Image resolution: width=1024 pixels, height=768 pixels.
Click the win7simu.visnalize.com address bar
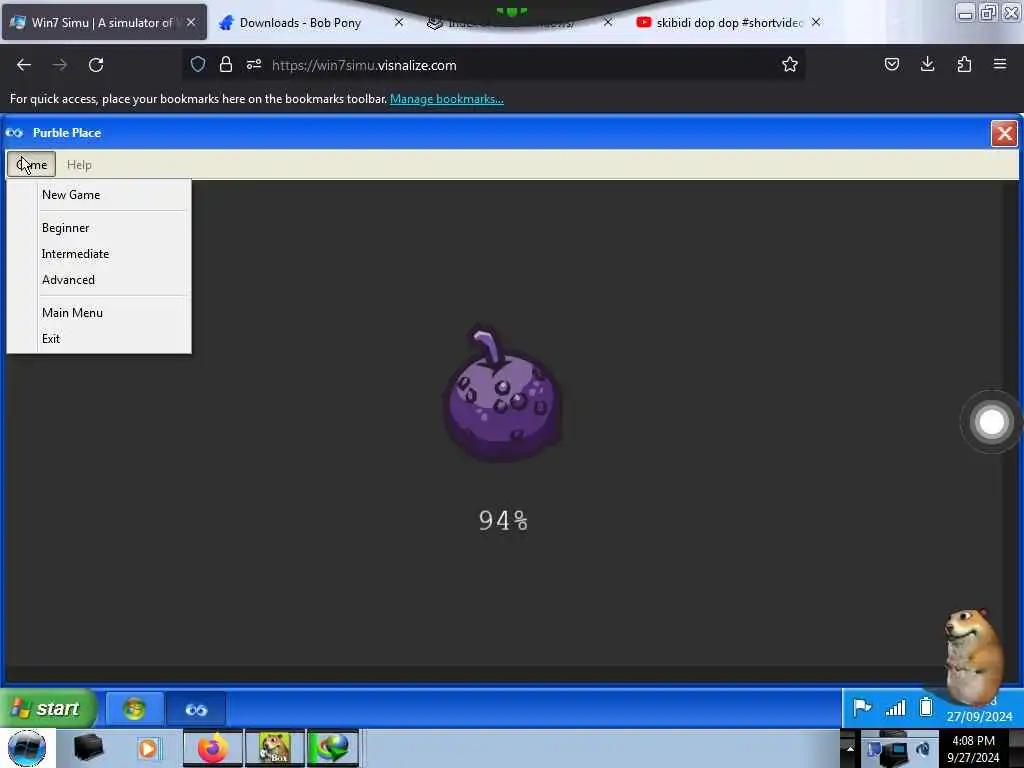495,65
